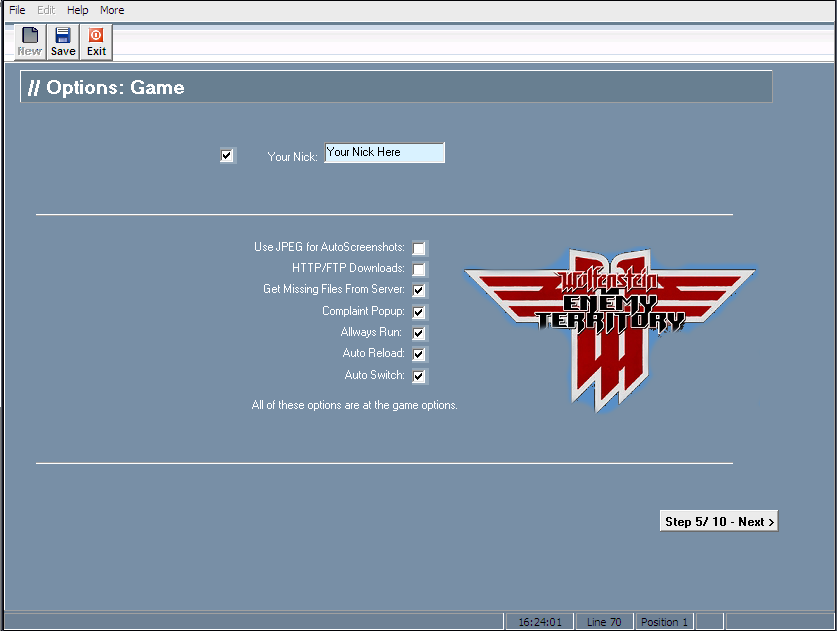Image resolution: width=837 pixels, height=631 pixels.
Task: Click the note about game options
Action: click(354, 405)
